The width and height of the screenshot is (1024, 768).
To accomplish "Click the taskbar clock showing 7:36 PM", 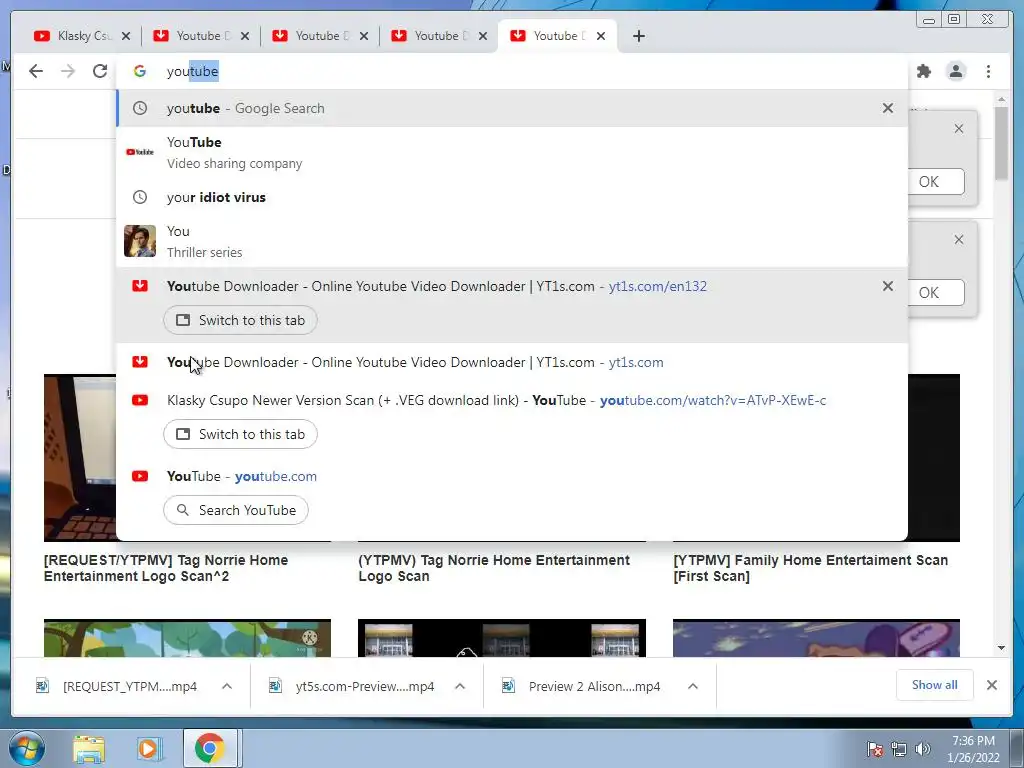I will pyautogui.click(x=973, y=749).
